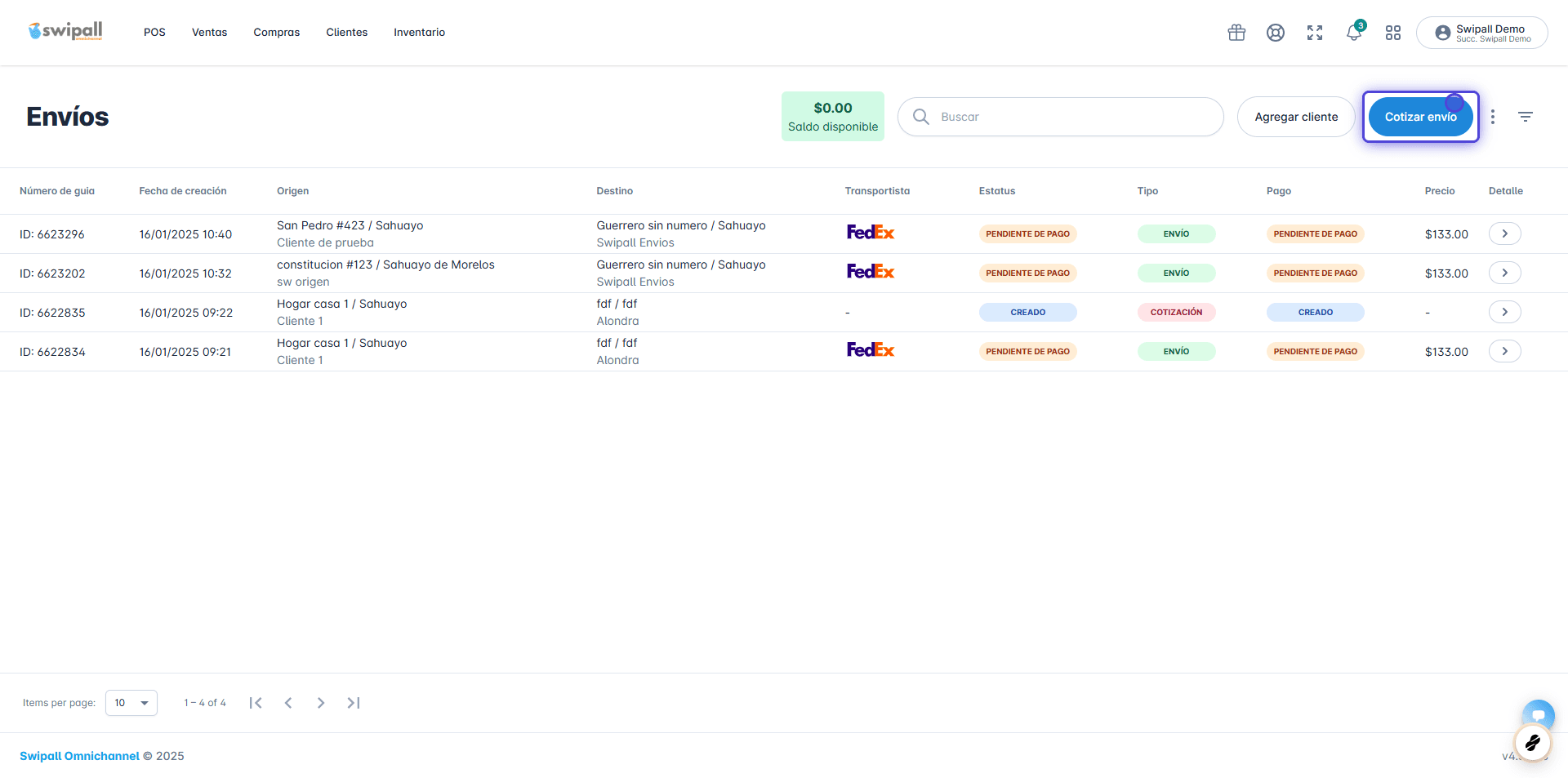Click origin San Pedro #423 / Sahuayo
Image resolution: width=1568 pixels, height=778 pixels.
pos(350,225)
